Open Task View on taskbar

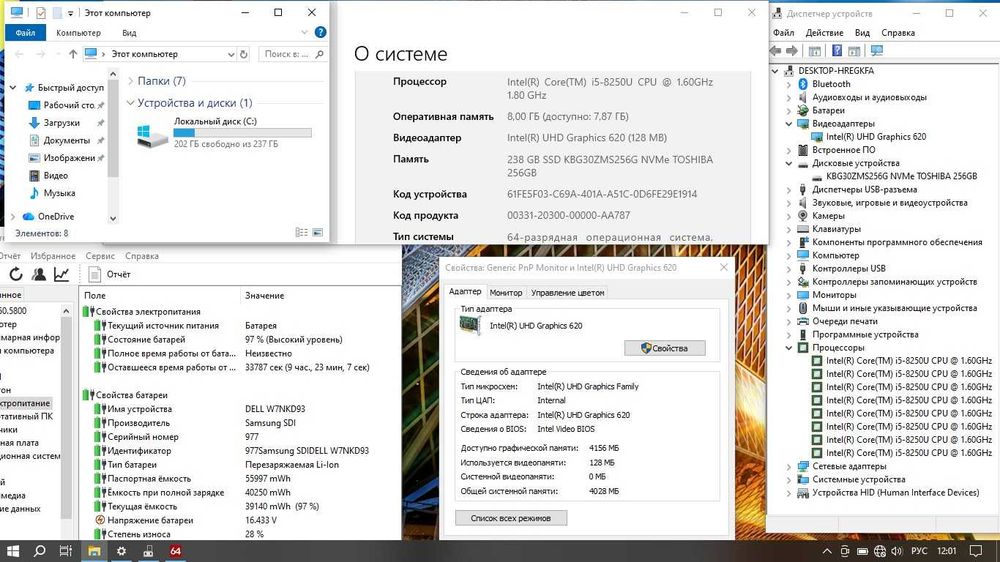pyautogui.click(x=66, y=551)
